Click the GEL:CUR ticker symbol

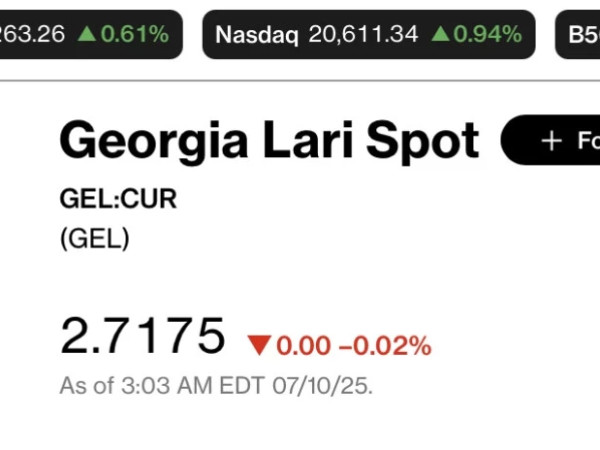click(118, 199)
